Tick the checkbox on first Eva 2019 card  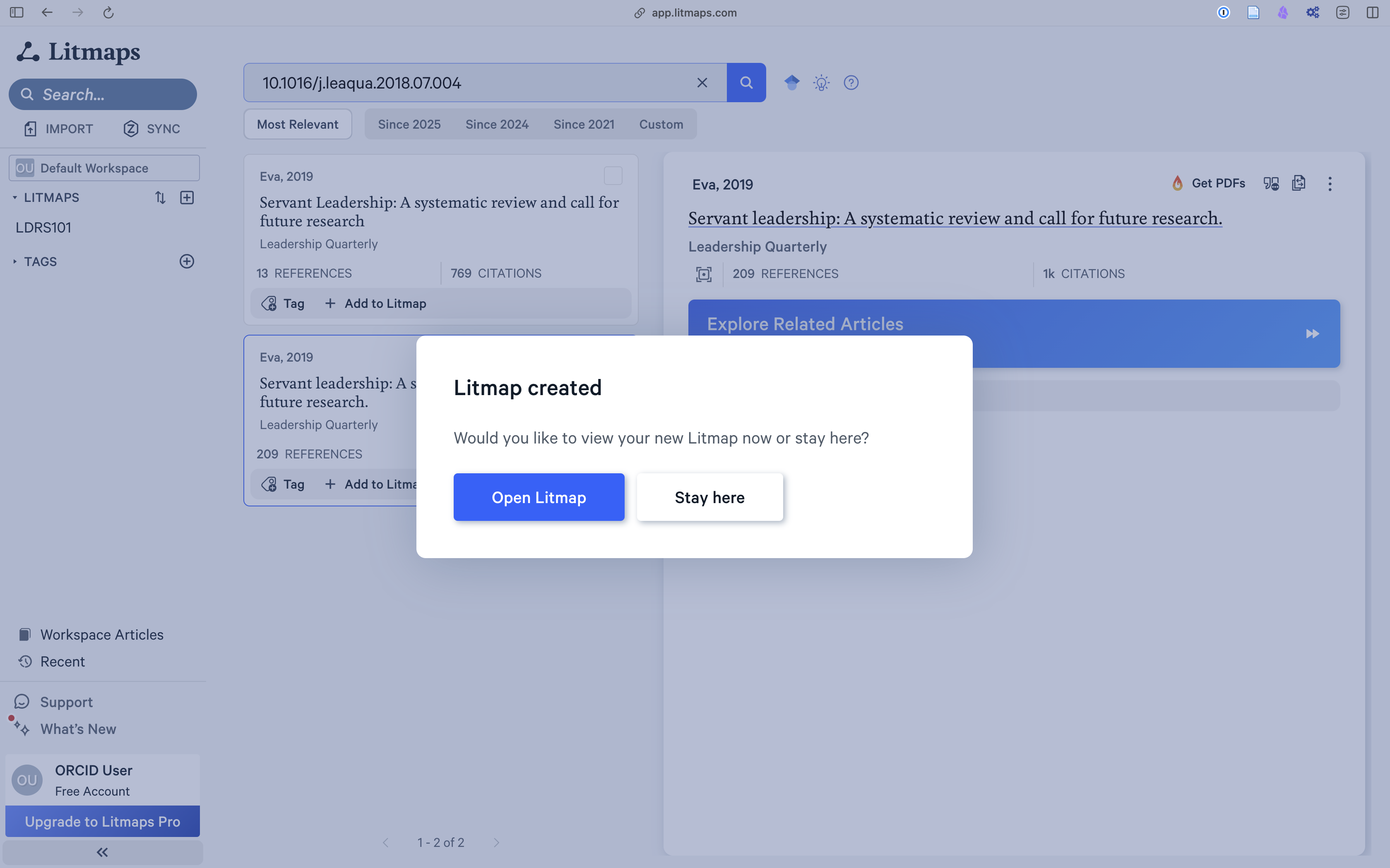613,176
